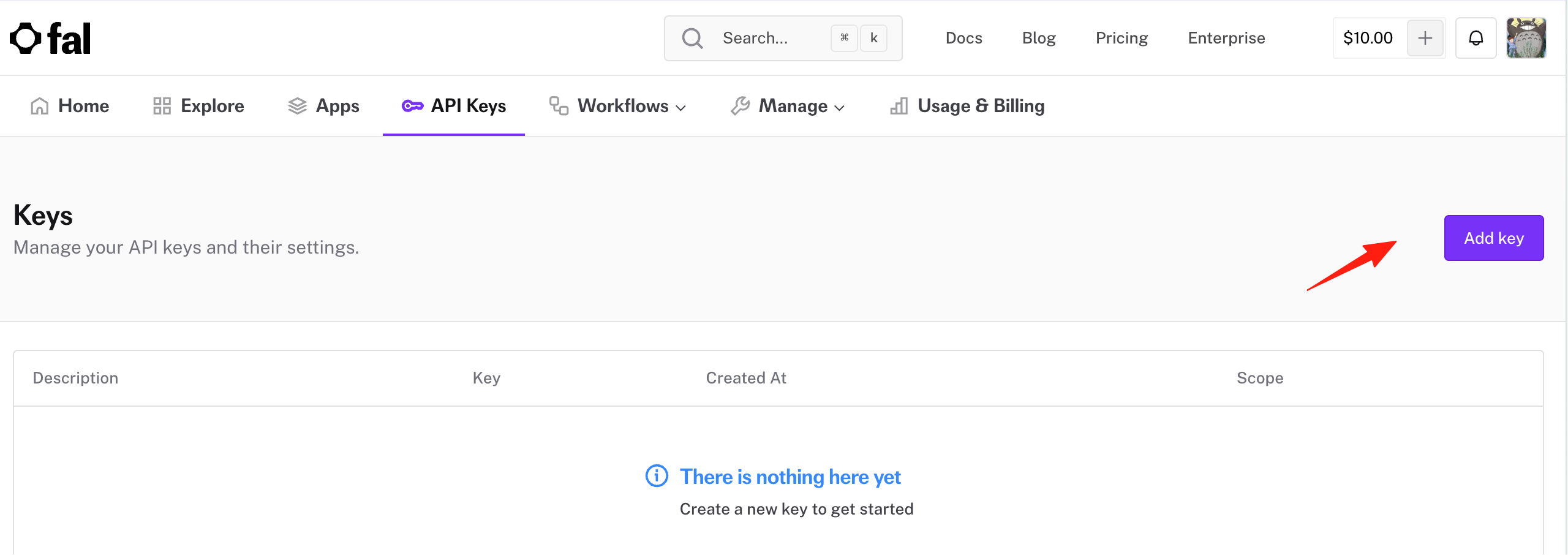Add credits with the plus icon
The height and width of the screenshot is (555, 1568).
1425,38
